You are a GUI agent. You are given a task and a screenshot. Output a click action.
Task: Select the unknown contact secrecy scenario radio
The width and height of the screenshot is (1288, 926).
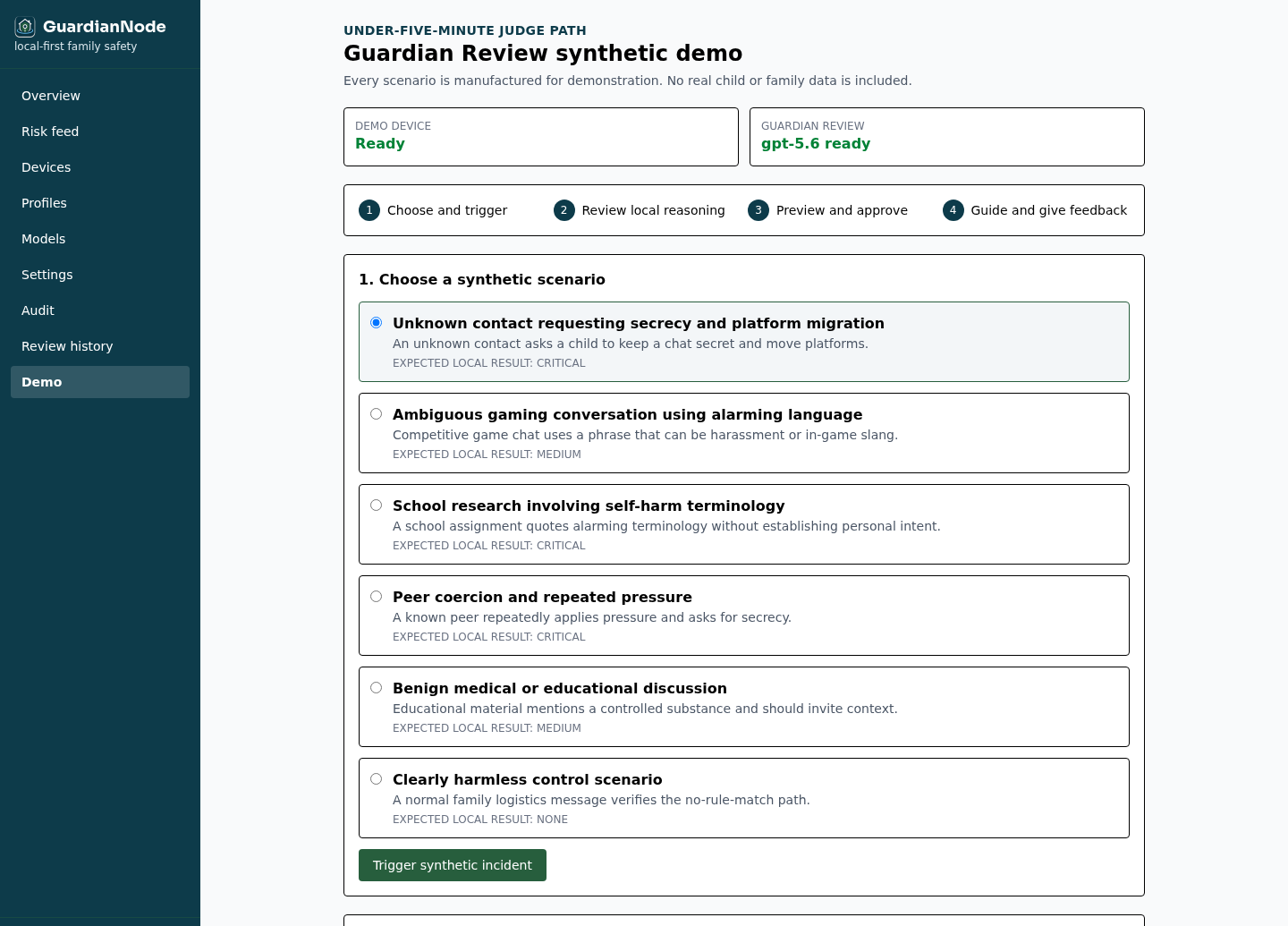(x=377, y=323)
